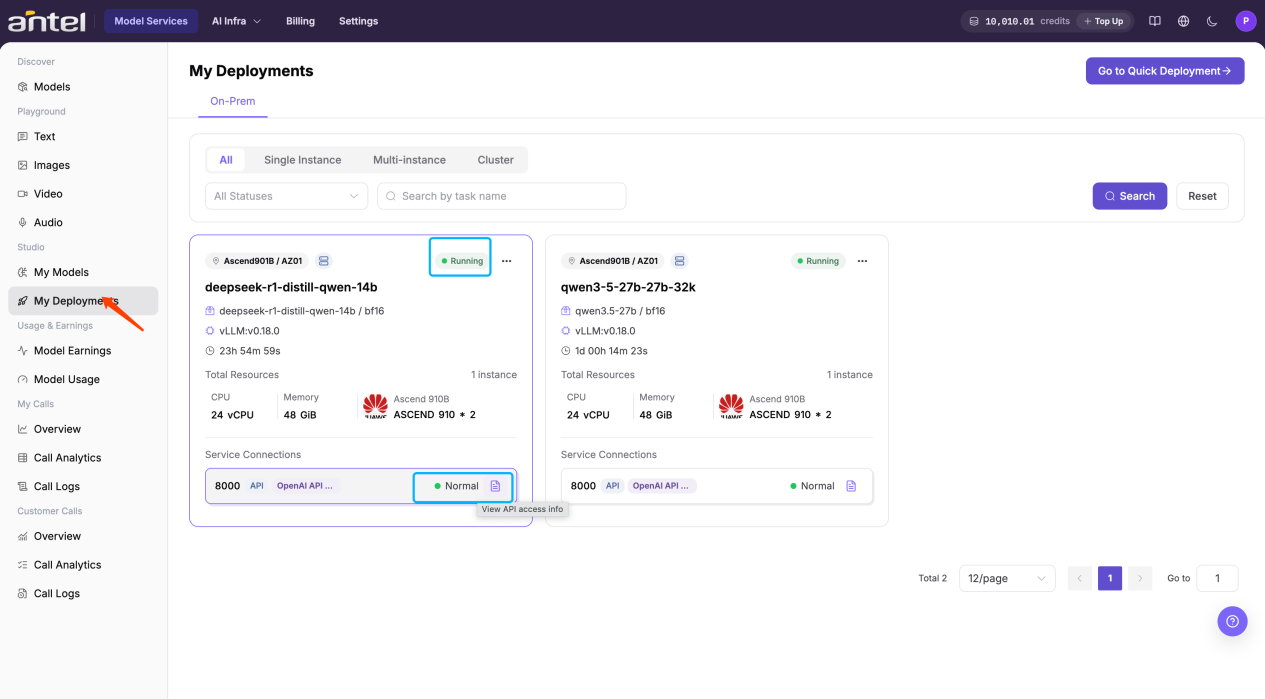Image resolution: width=1265 pixels, height=699 pixels.
Task: Click the Top Up button
Action: pos(1103,21)
